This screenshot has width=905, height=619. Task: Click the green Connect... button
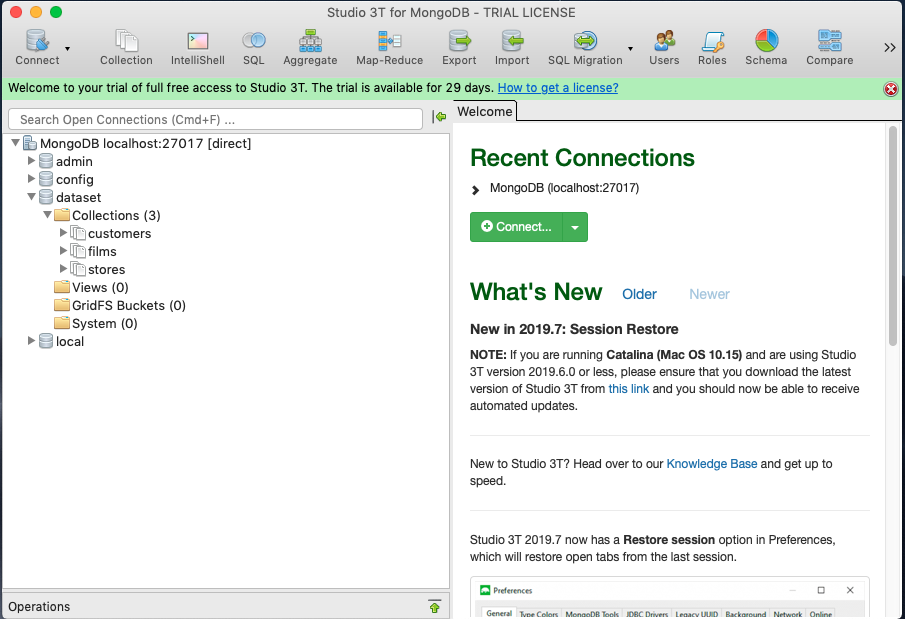point(517,227)
